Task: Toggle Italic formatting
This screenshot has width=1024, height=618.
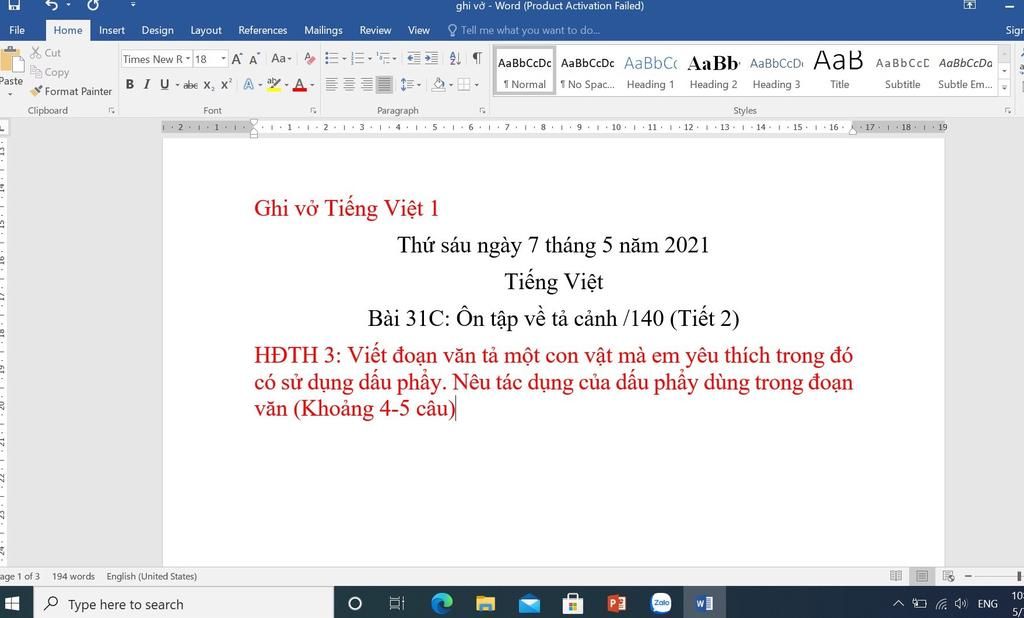Action: pos(146,84)
